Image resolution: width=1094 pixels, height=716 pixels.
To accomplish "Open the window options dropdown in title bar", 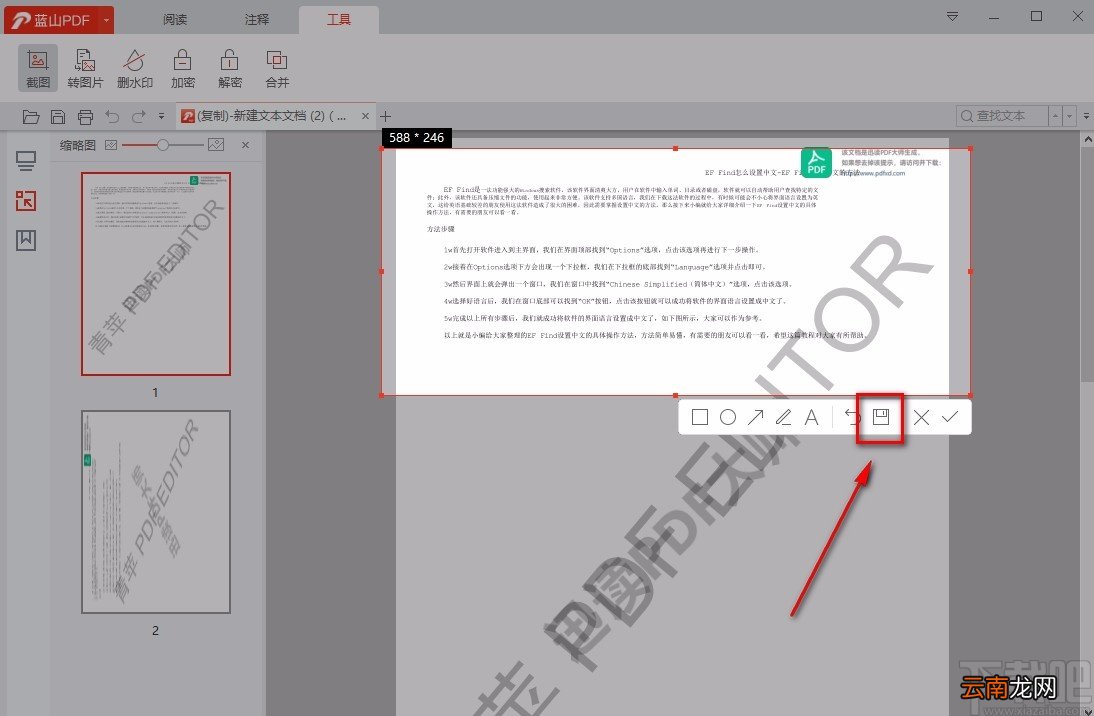I will point(952,16).
